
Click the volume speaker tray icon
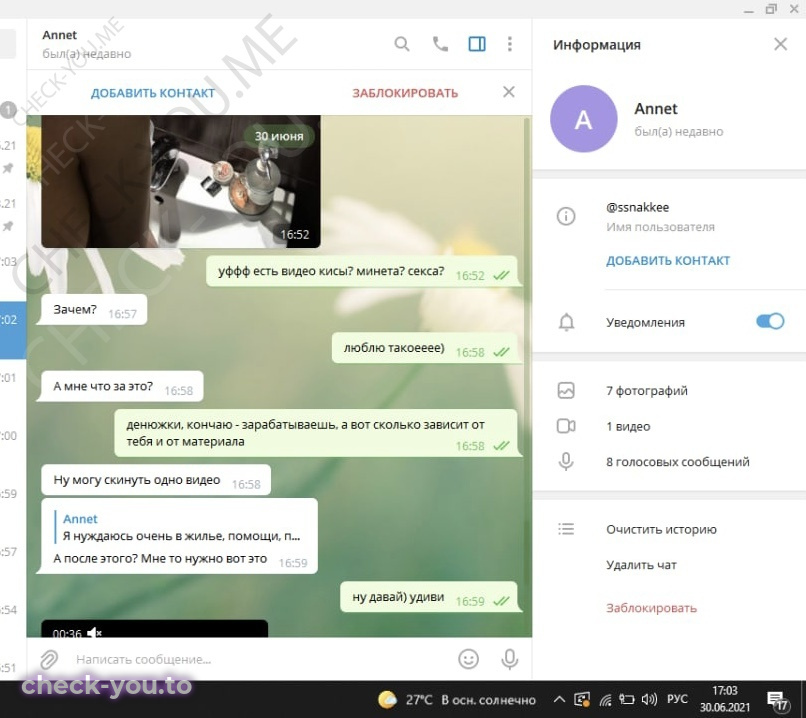point(649,699)
